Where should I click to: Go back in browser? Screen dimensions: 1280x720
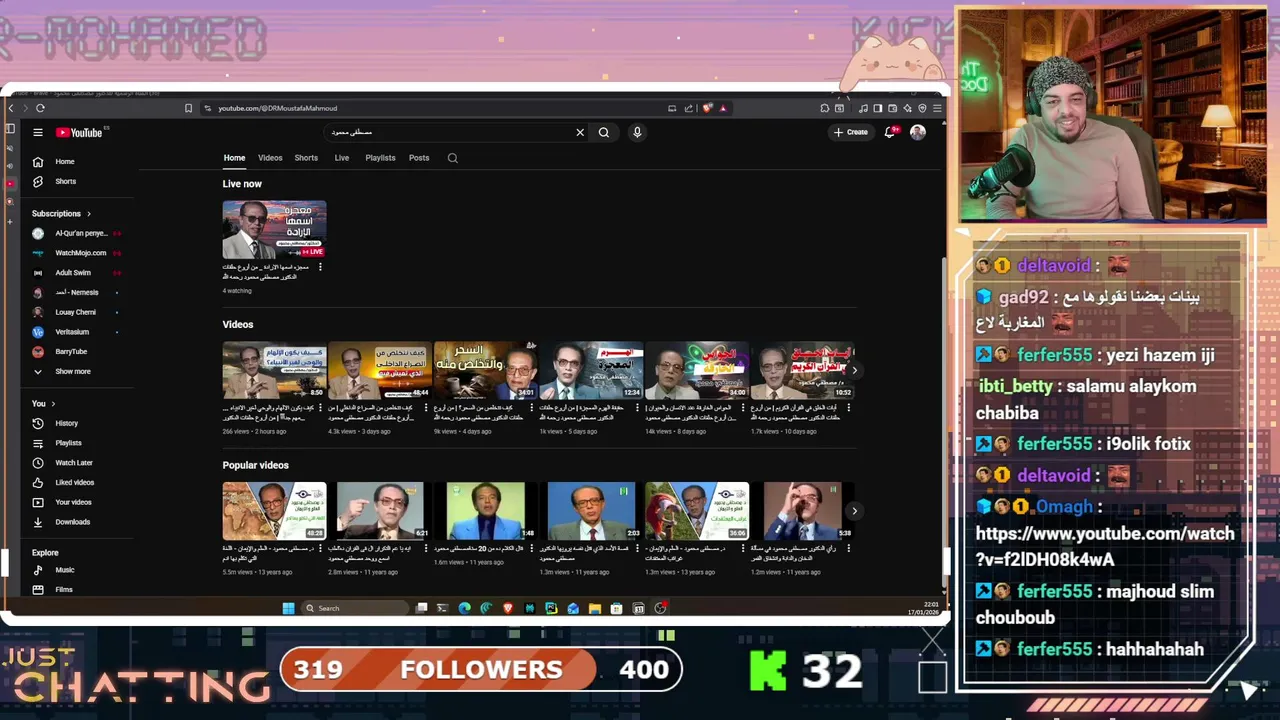10,108
